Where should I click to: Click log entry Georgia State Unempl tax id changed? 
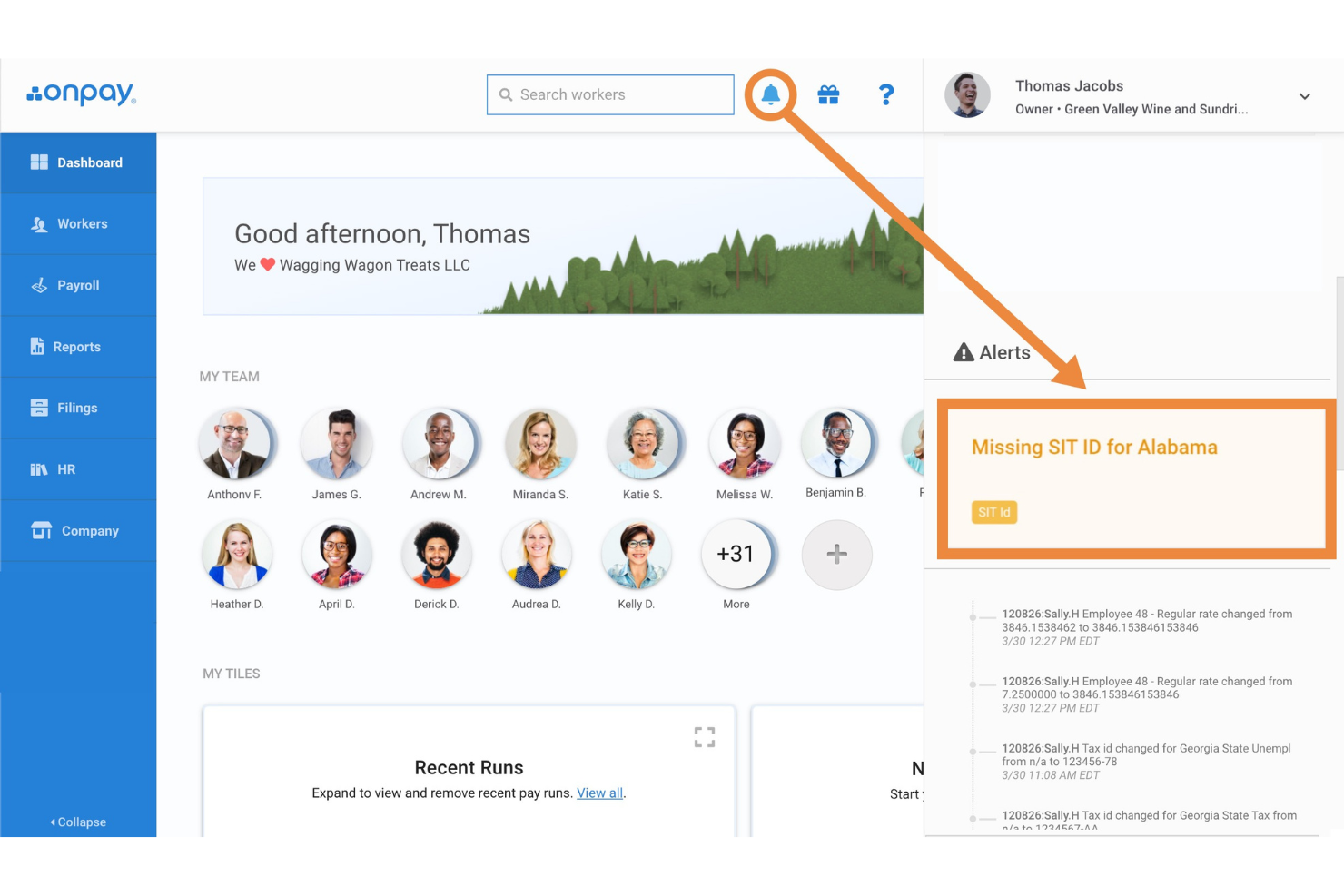[1147, 762]
